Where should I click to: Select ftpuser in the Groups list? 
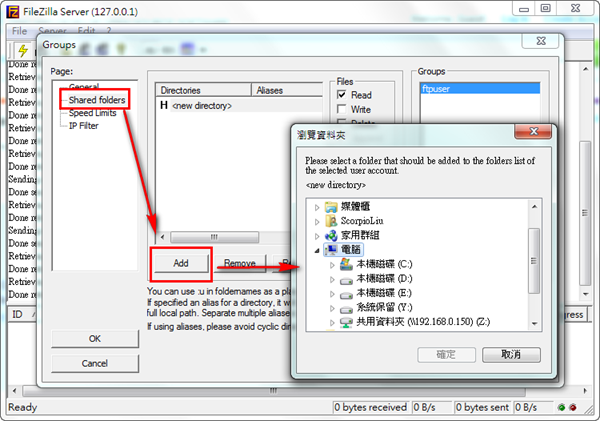[x=480, y=89]
